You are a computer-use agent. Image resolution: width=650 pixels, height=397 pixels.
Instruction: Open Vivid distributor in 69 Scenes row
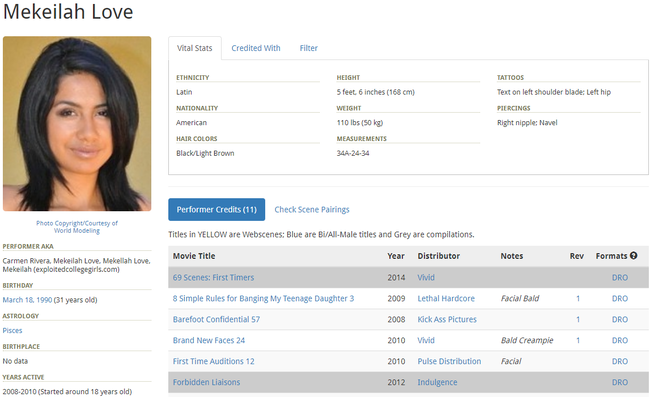click(x=426, y=277)
